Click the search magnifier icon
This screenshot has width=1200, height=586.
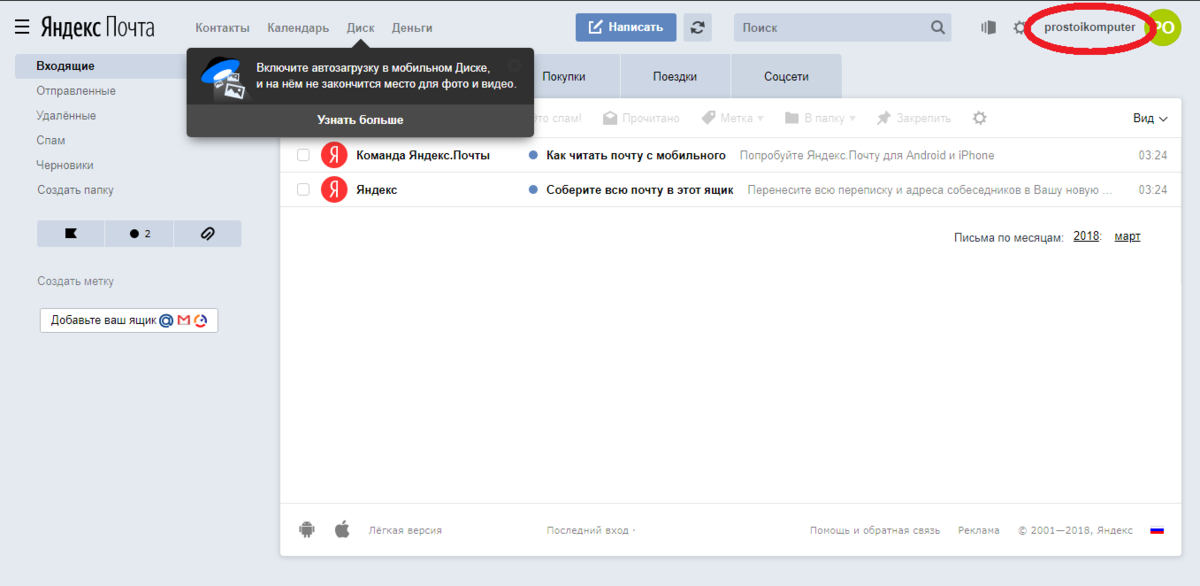point(938,27)
